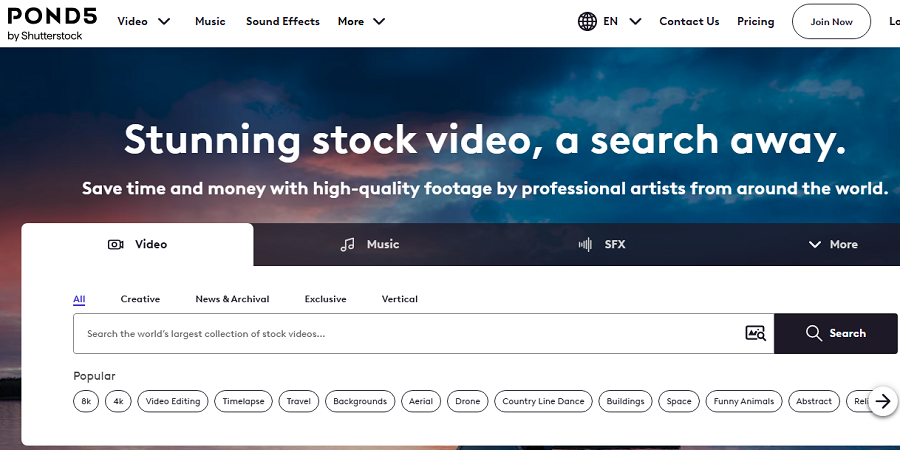Viewport: 900px width, 450px height.
Task: Open the search by image icon
Action: click(x=755, y=333)
